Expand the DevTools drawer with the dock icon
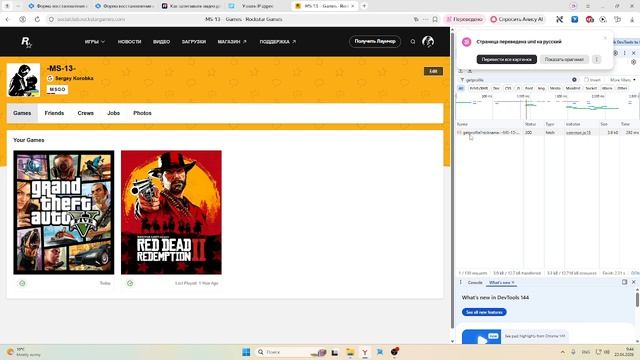Image resolution: width=640 pixels, height=360 pixels. [624, 282]
